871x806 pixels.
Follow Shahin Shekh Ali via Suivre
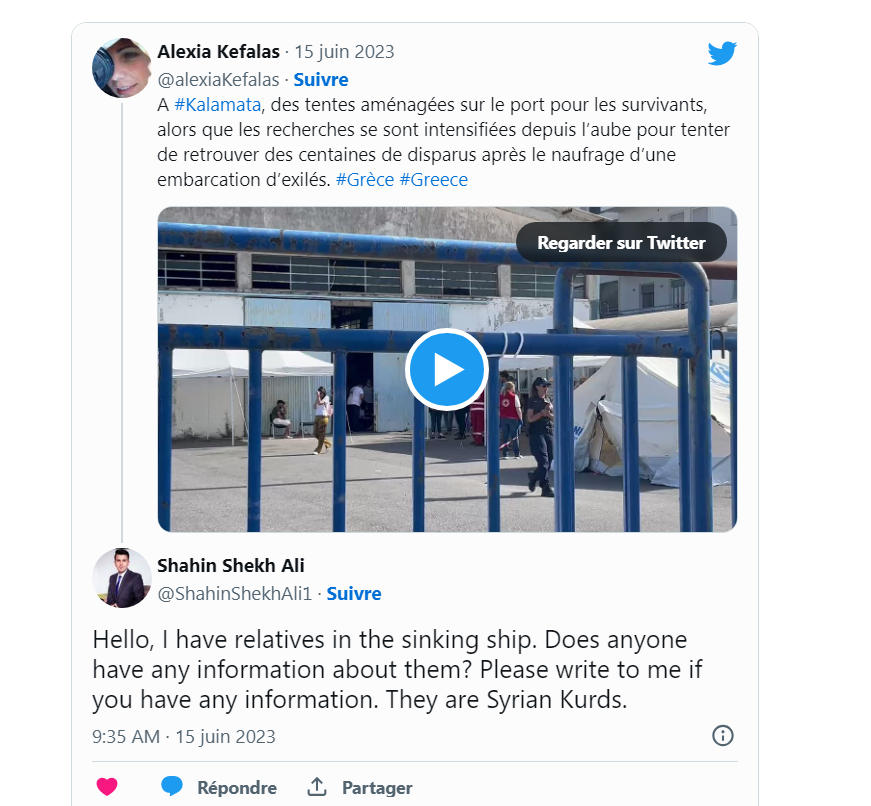[354, 593]
